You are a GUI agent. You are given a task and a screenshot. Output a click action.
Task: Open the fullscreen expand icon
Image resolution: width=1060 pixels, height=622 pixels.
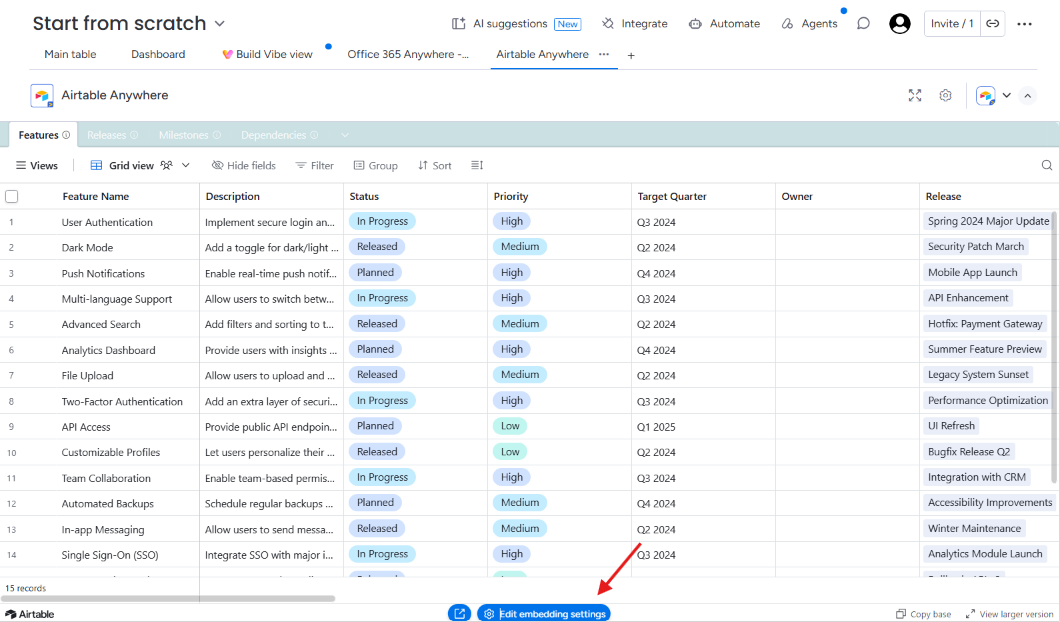point(915,95)
